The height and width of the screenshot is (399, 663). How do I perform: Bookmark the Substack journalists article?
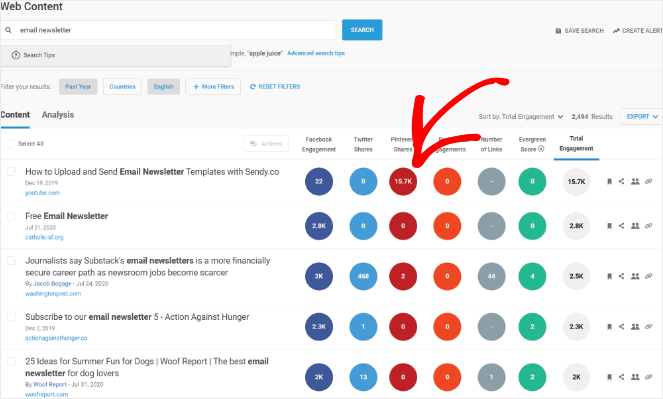pyautogui.click(x=609, y=276)
